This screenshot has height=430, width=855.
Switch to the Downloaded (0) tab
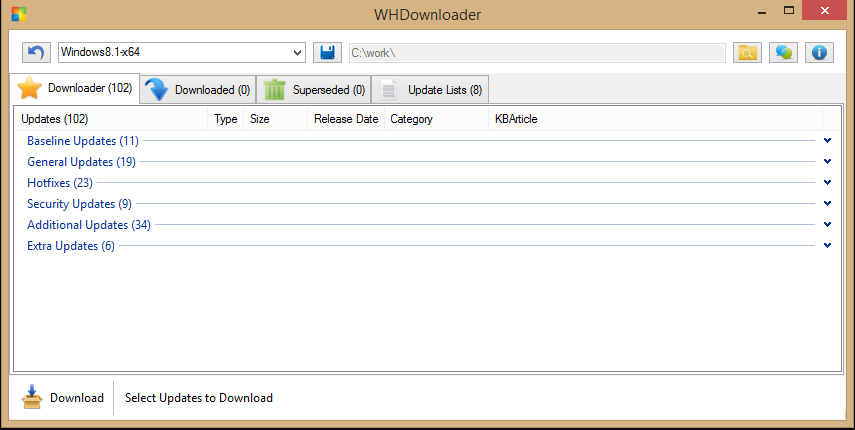click(x=198, y=89)
